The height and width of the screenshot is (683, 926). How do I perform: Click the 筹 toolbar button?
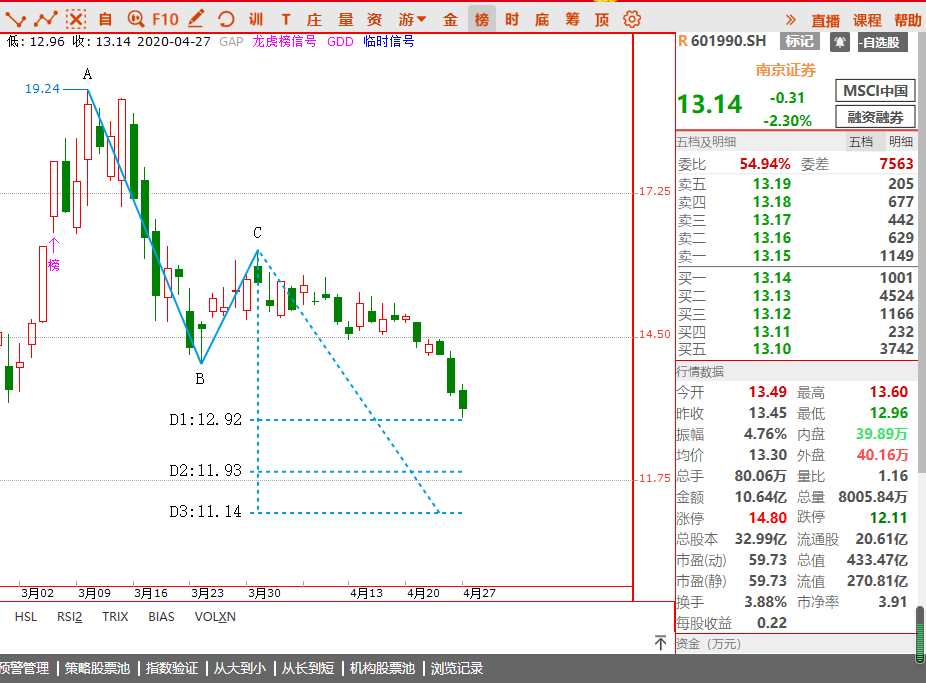pos(572,19)
